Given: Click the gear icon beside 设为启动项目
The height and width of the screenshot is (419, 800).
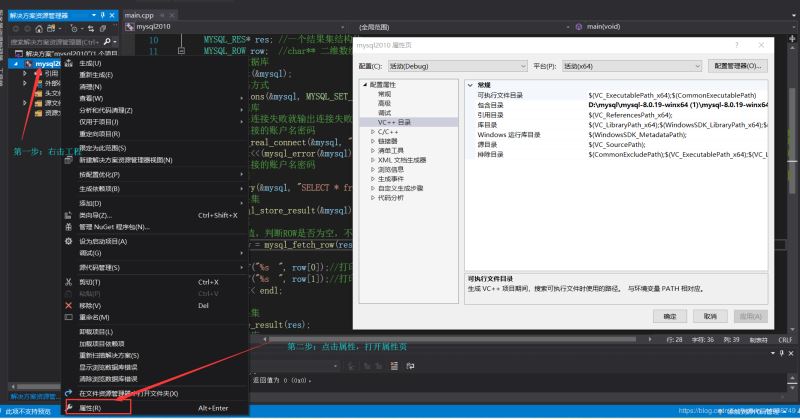Looking at the screenshot, I should coord(68,241).
